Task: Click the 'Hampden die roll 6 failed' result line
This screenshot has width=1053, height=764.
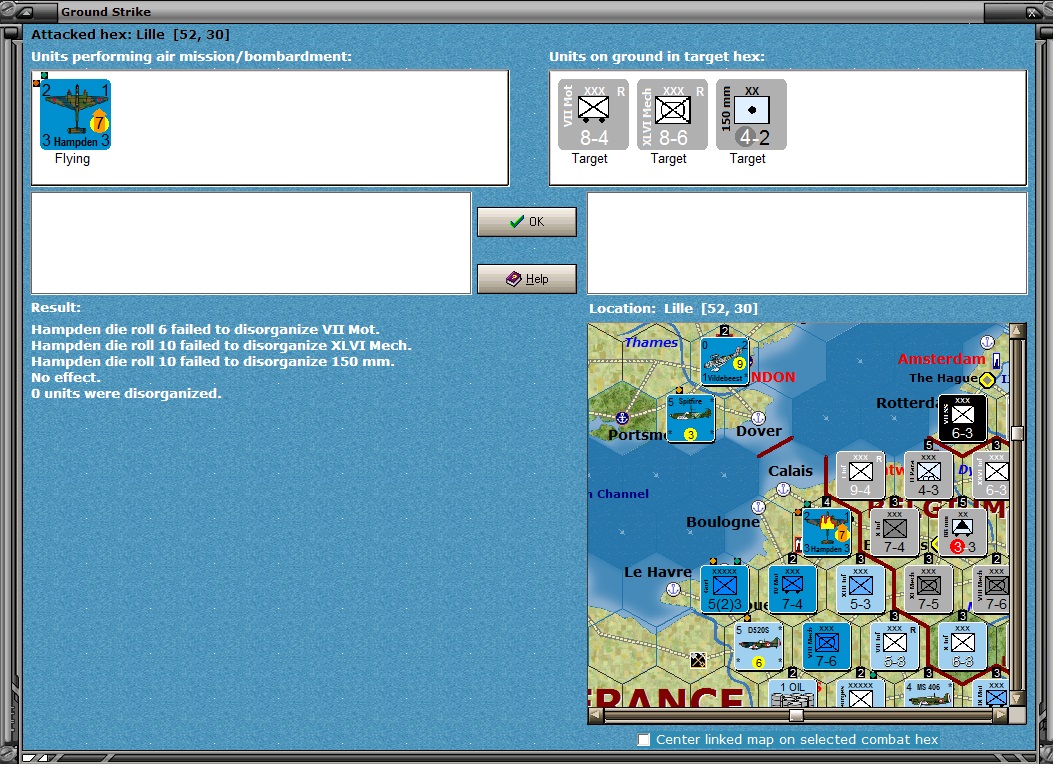Action: tap(205, 330)
